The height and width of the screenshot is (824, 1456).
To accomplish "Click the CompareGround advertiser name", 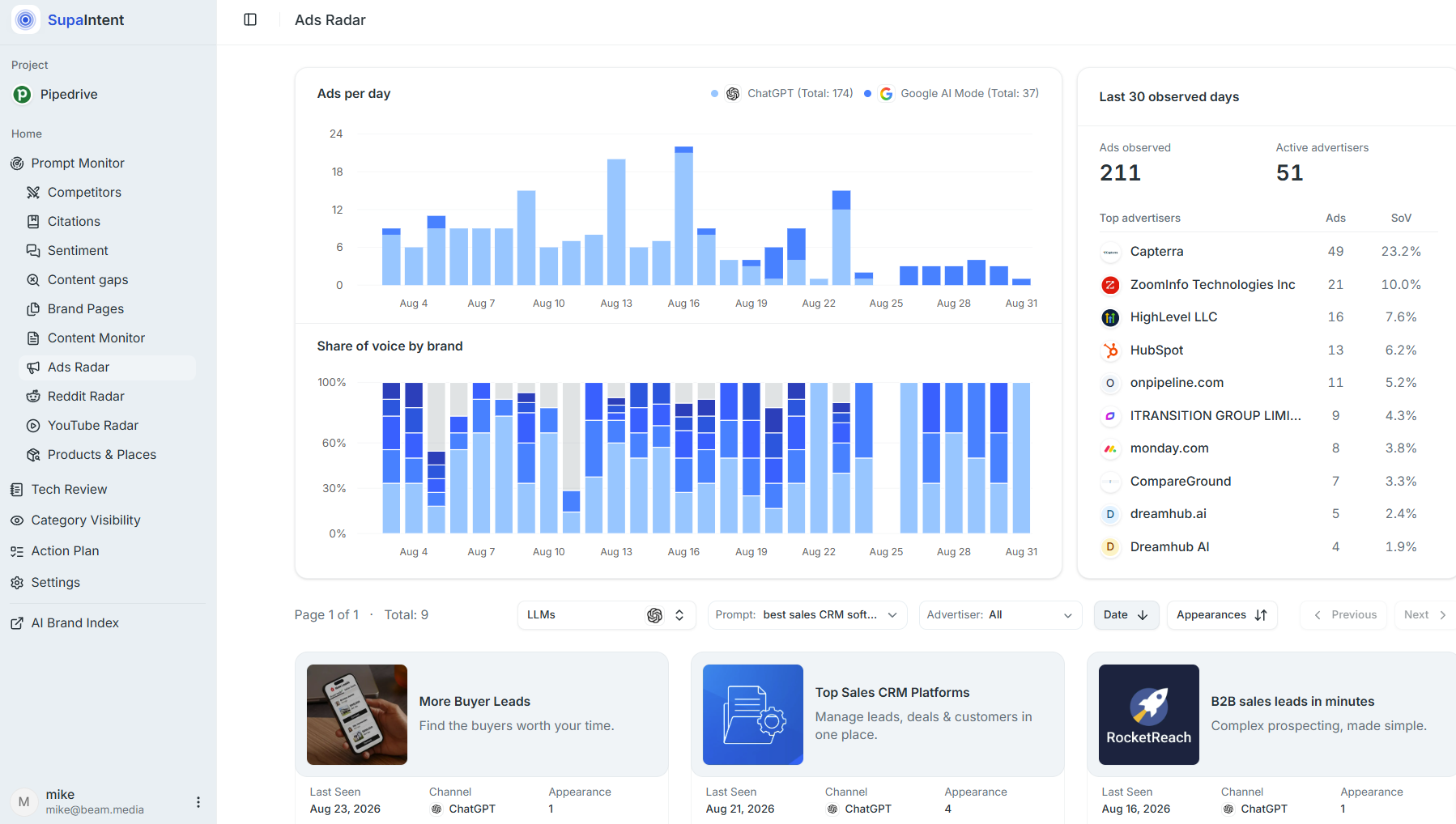I will [x=1181, y=482].
